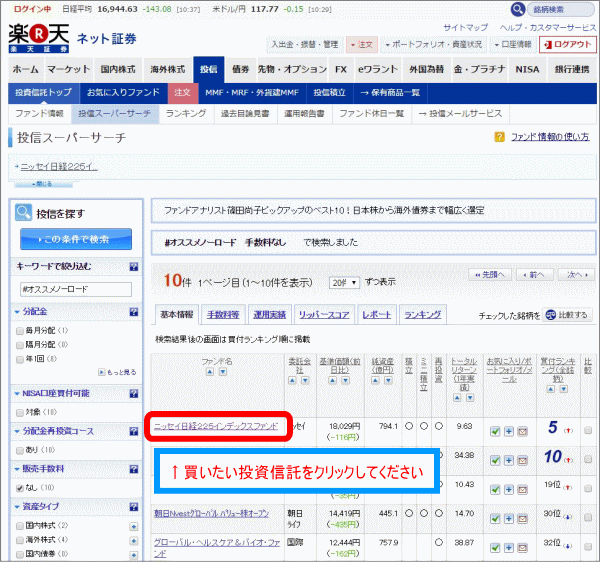600x562 pixels.
Task: Switch to the 手数料等 tab
Action: (x=223, y=314)
